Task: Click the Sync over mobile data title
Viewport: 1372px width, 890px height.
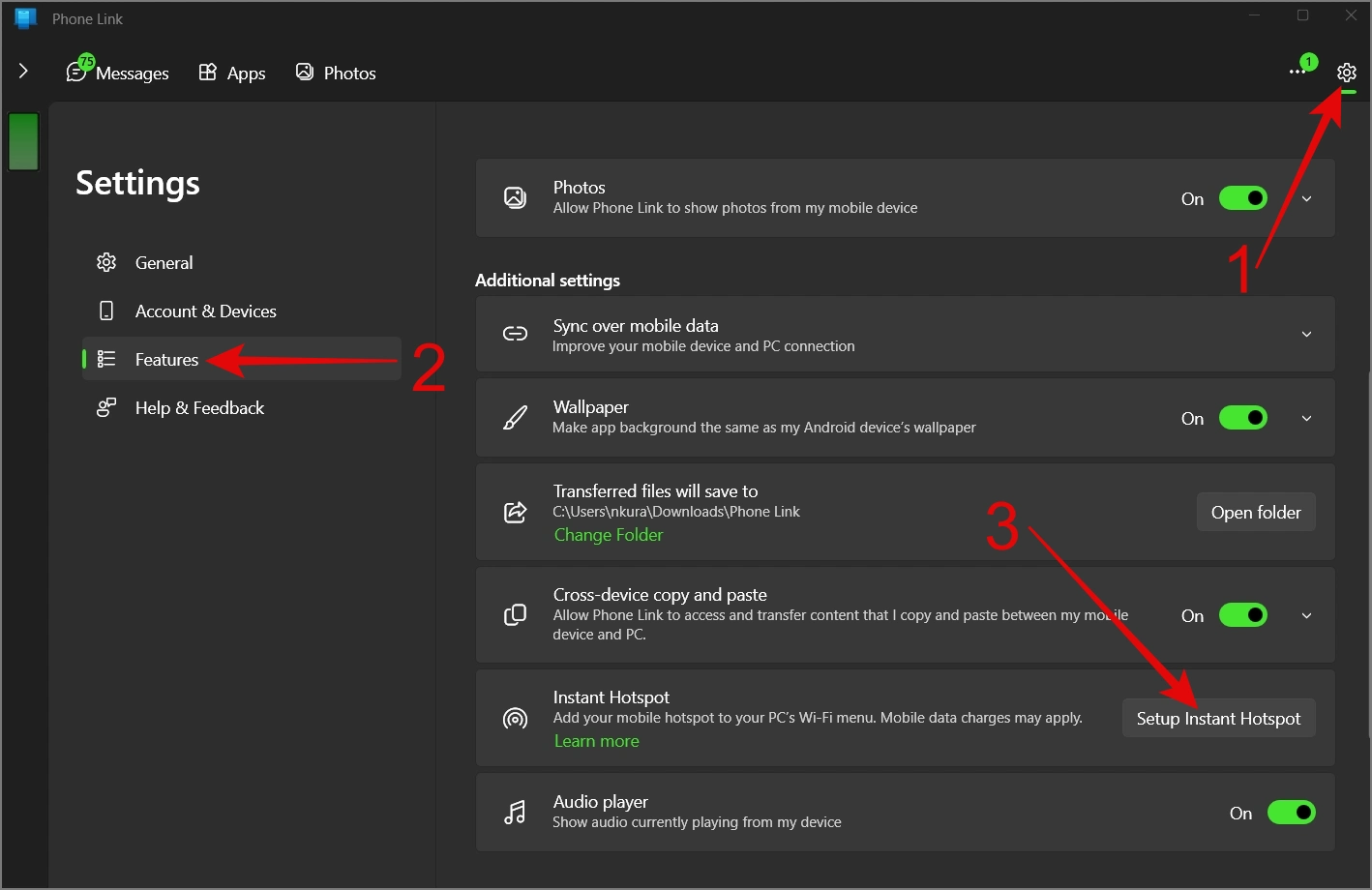Action: (636, 326)
